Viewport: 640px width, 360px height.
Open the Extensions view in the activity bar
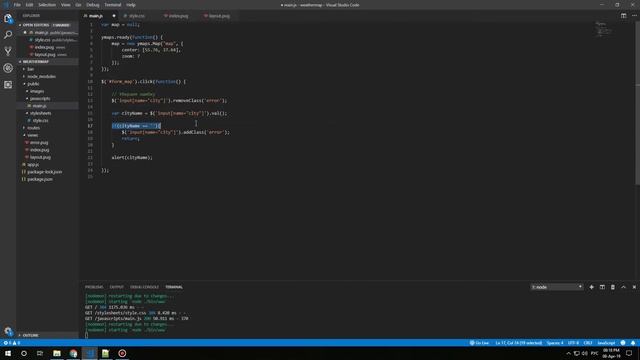click(8, 84)
